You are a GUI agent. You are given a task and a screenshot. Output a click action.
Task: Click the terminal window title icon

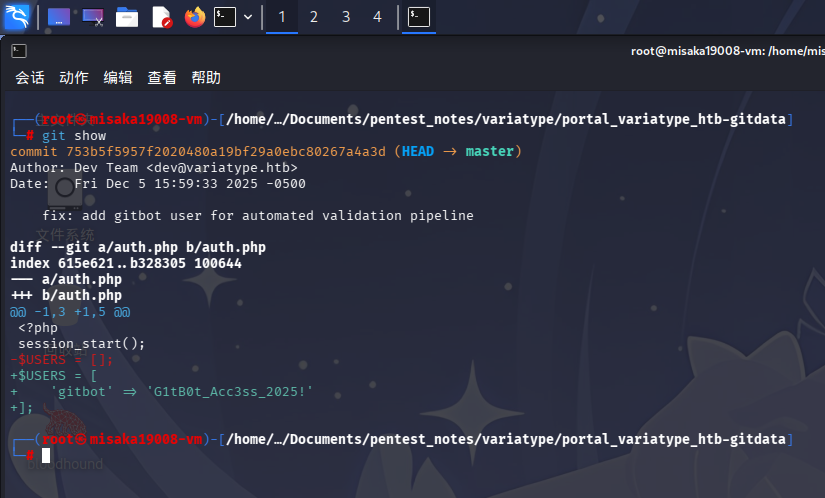click(19, 51)
